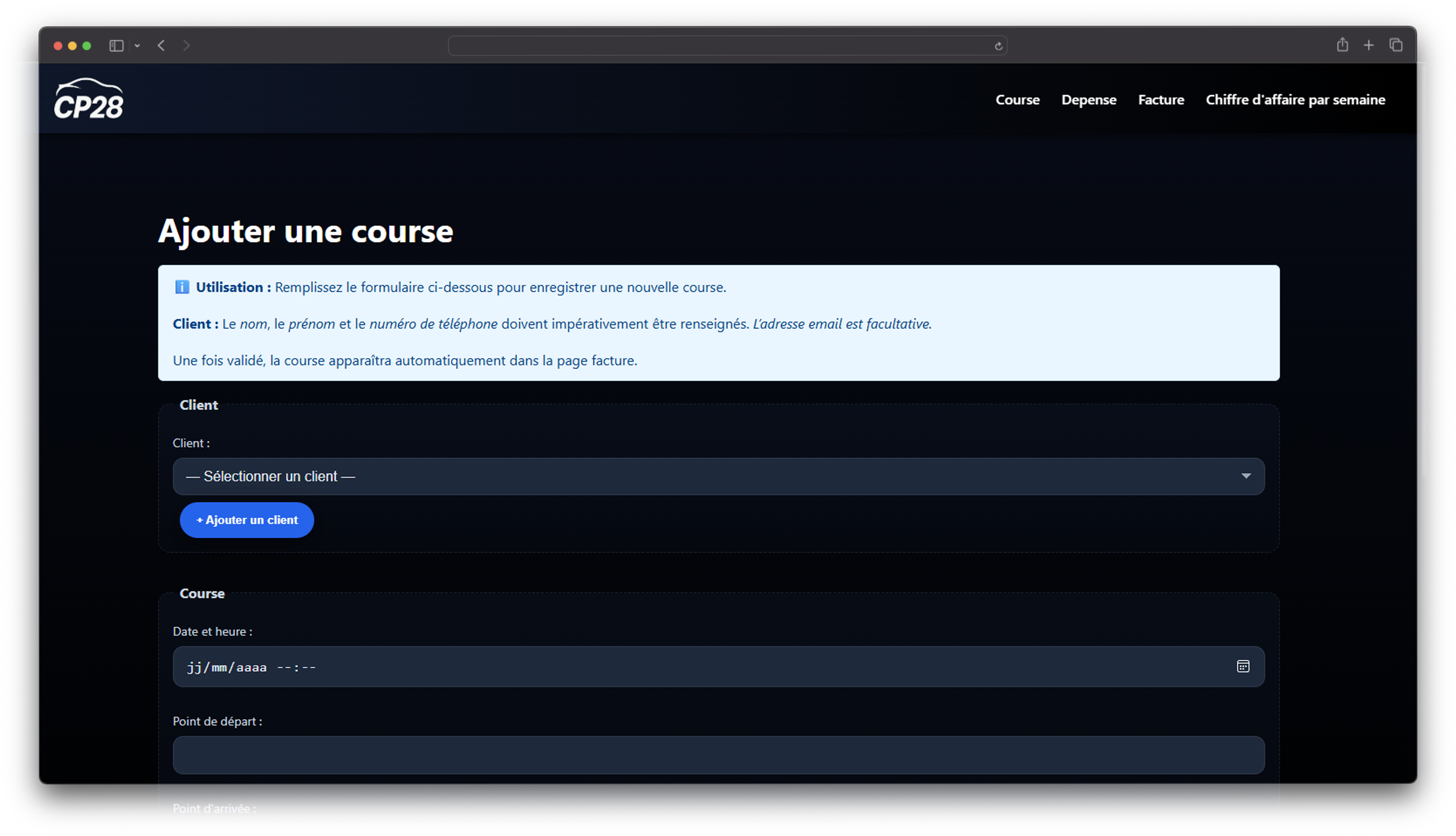Focus the Point de départ input
Screen dimensions: 1456x836
coord(718,755)
